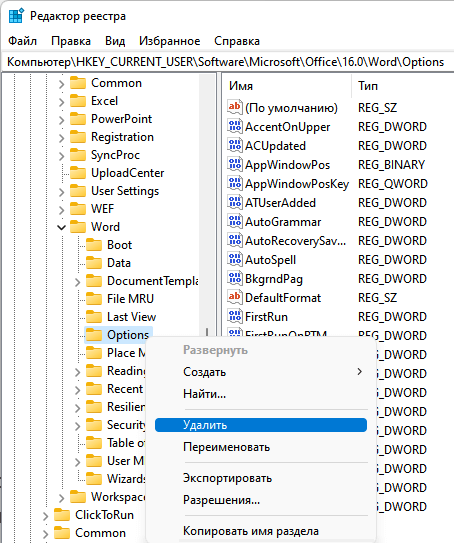Select the ClickToRun folder icon
Screen dimensions: 454x543
(x=62, y=515)
